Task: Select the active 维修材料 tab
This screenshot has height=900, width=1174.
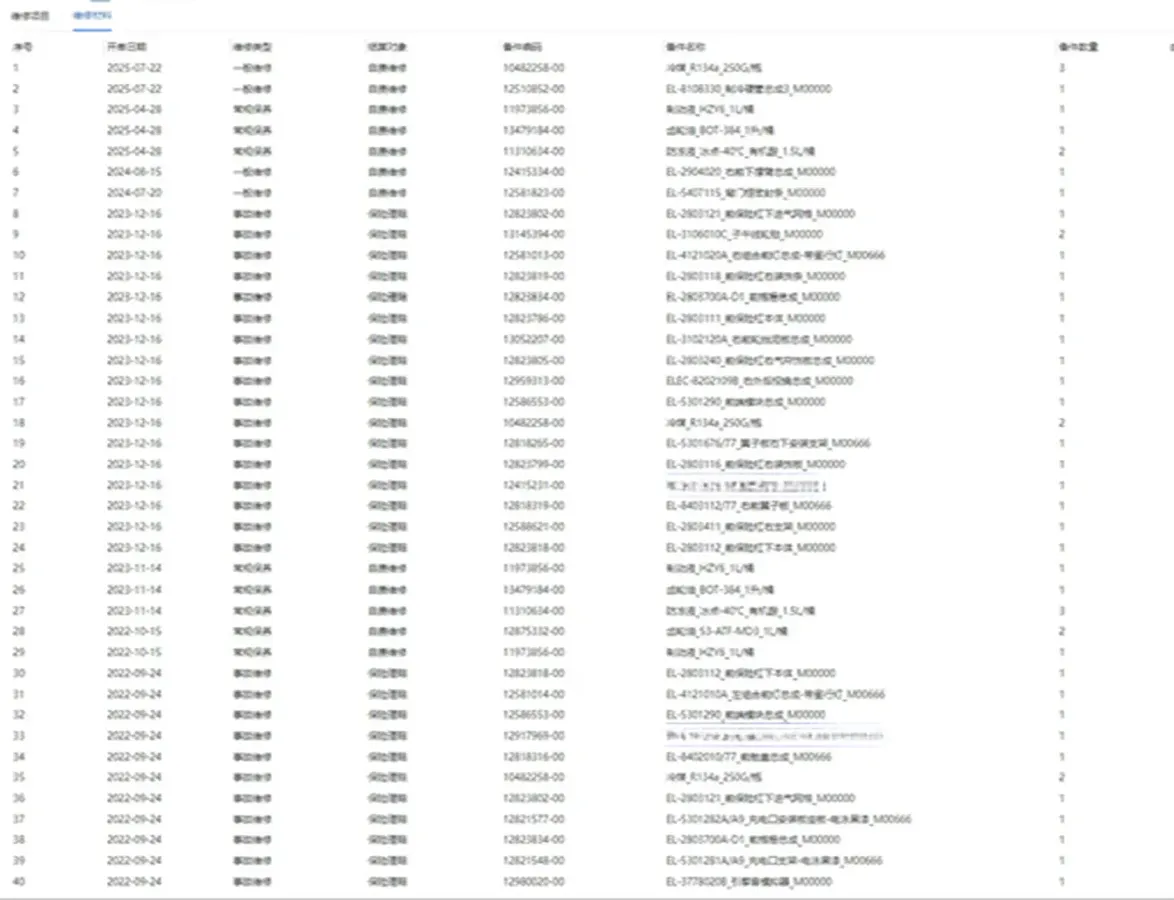Action: pos(92,17)
